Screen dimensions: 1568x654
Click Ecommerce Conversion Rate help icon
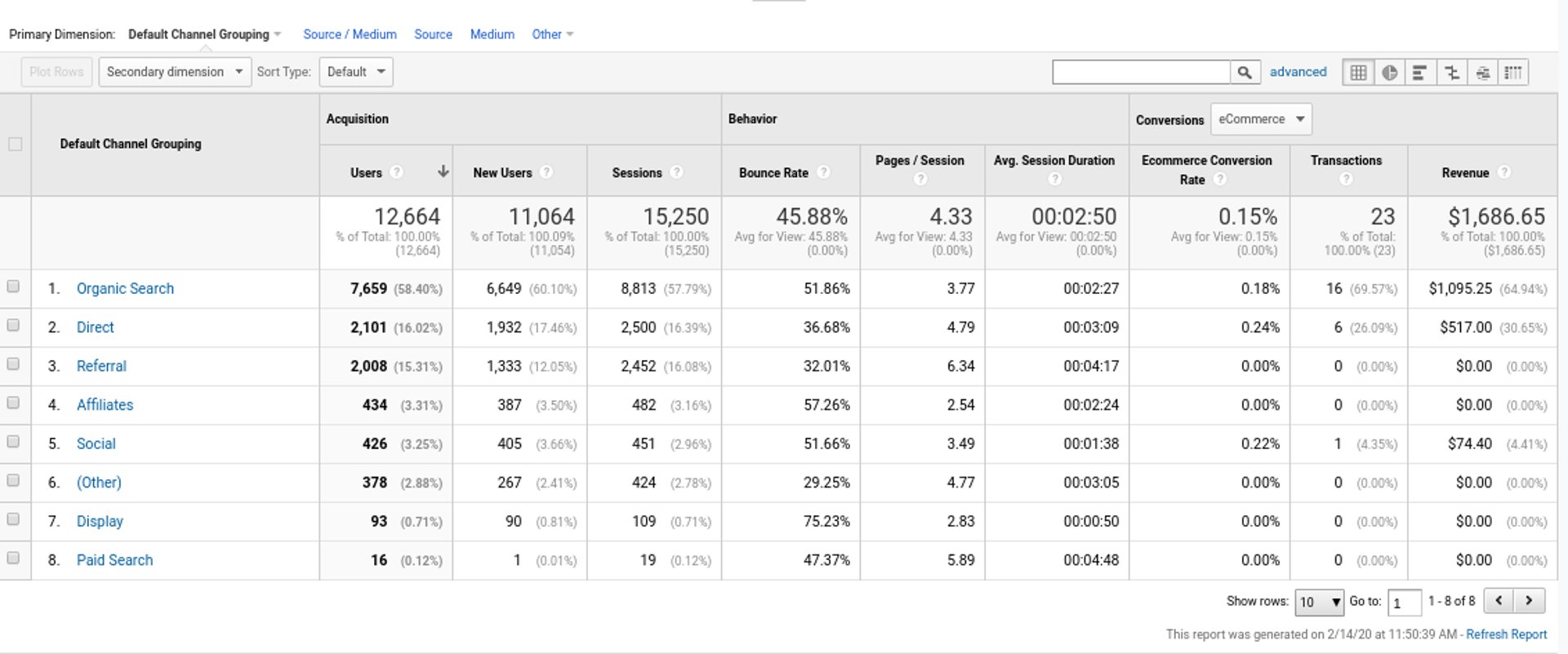point(1219,180)
